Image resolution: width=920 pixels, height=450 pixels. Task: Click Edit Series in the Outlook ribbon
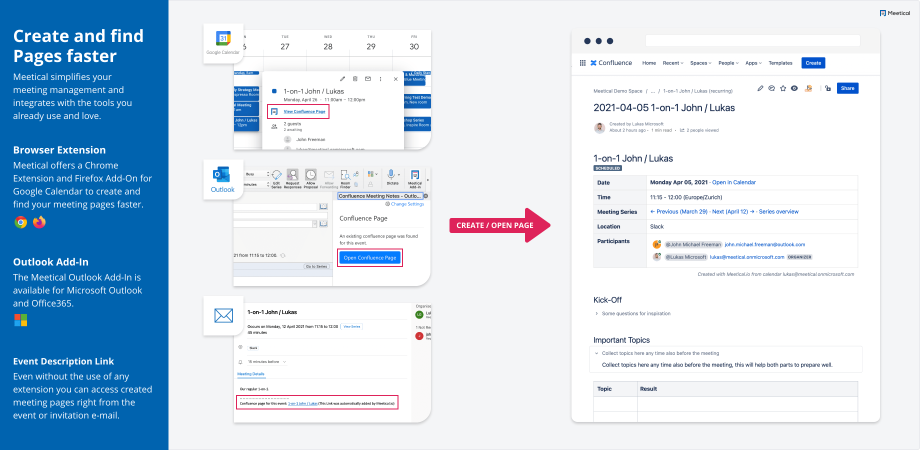[x=277, y=178]
